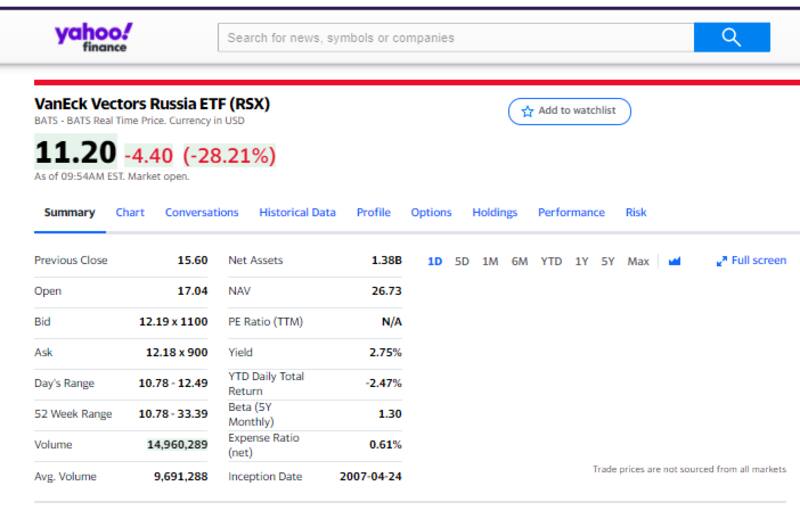
Task: Switch chart range to 5D
Action: [x=462, y=261]
